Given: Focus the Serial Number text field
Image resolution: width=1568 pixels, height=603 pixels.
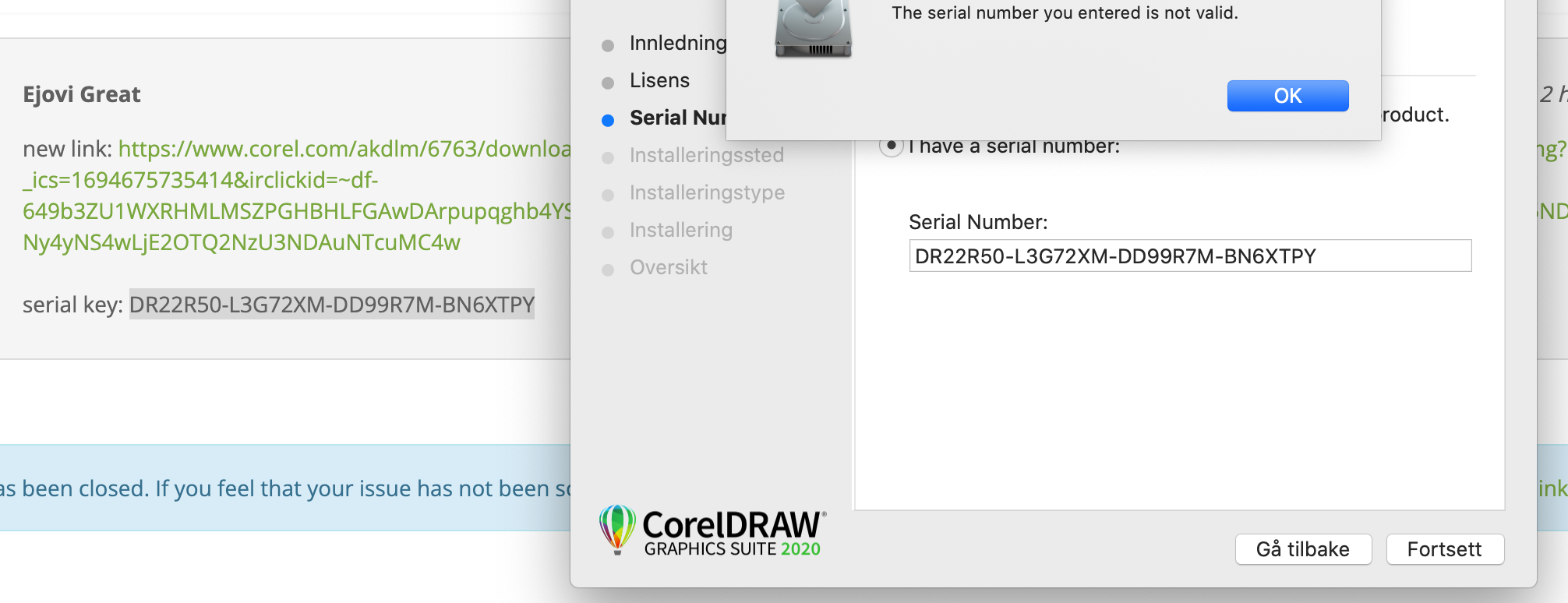Looking at the screenshot, I should [1189, 256].
